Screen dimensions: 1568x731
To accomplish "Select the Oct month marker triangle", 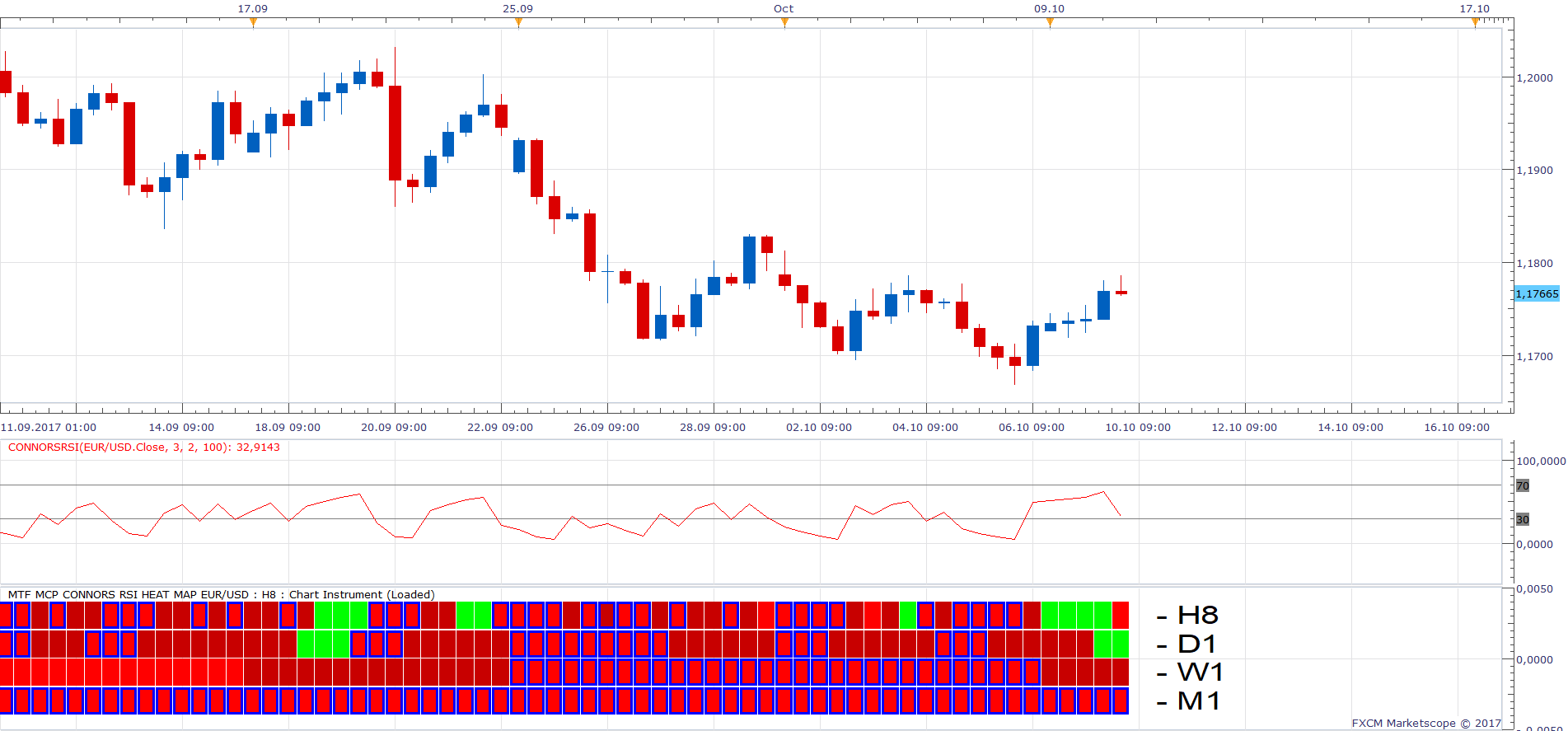I will [784, 22].
